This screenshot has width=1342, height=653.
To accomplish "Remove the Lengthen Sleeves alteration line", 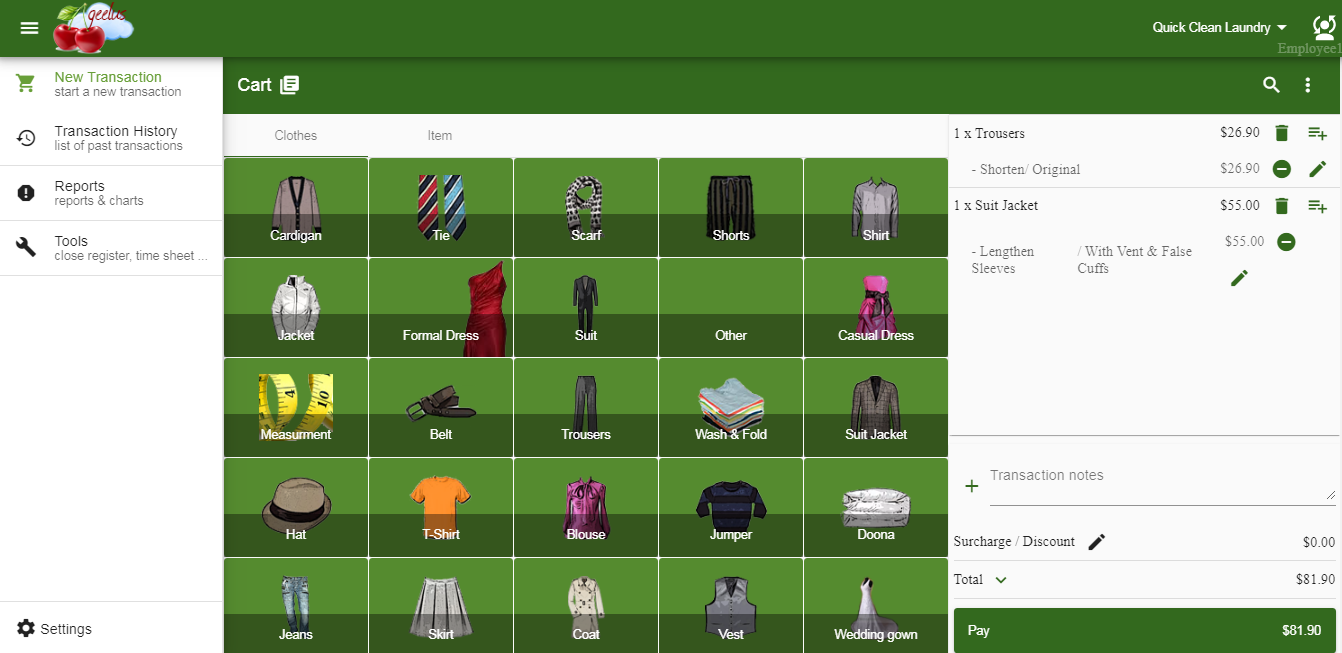I will (x=1286, y=242).
